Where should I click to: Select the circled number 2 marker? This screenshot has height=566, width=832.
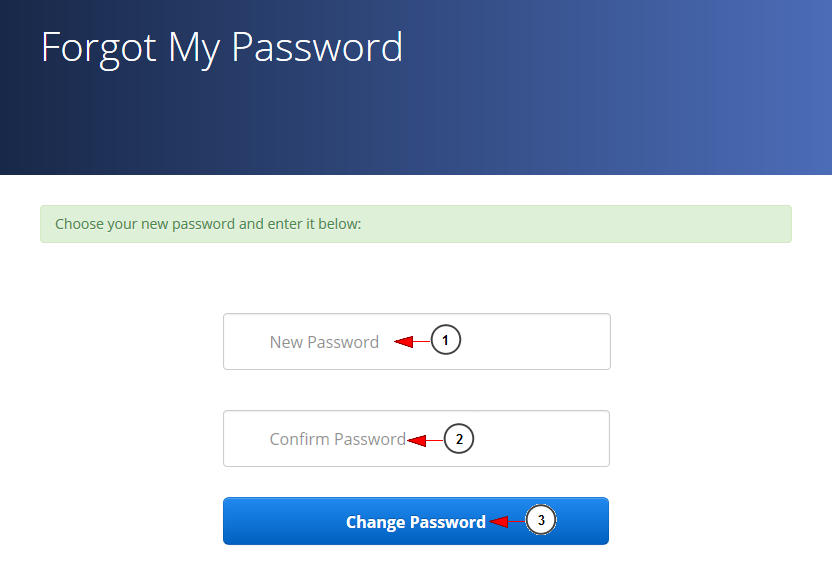coord(458,438)
